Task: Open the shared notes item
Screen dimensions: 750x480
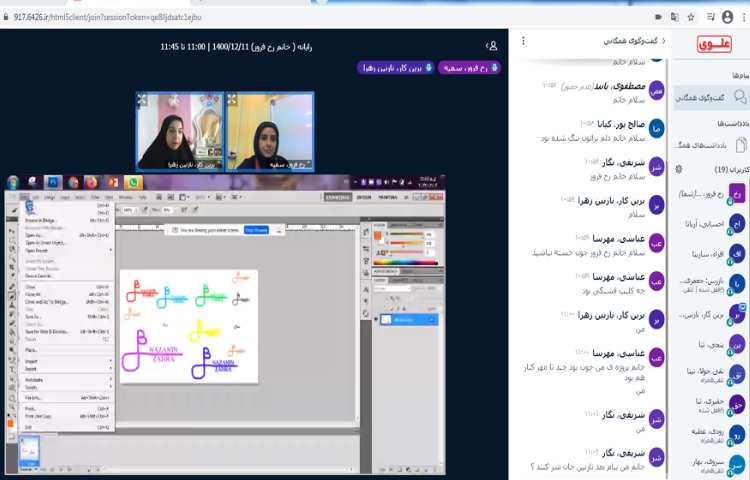Action: pyautogui.click(x=710, y=145)
